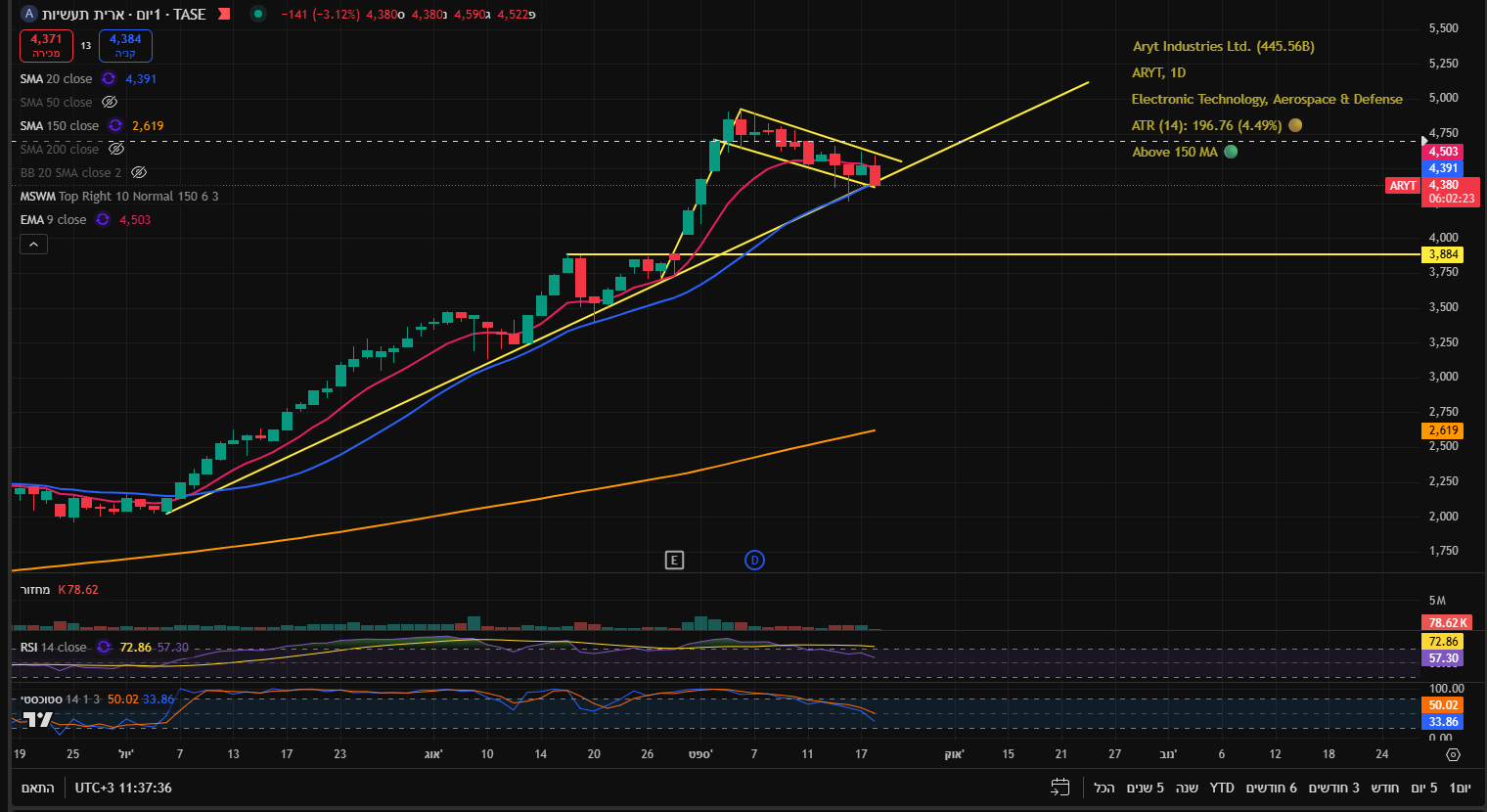Open the go-to-date calendar icon

click(1060, 788)
